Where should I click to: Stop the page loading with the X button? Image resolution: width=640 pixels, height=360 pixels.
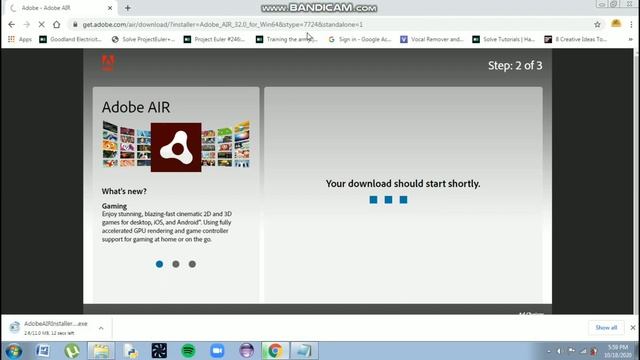41,24
